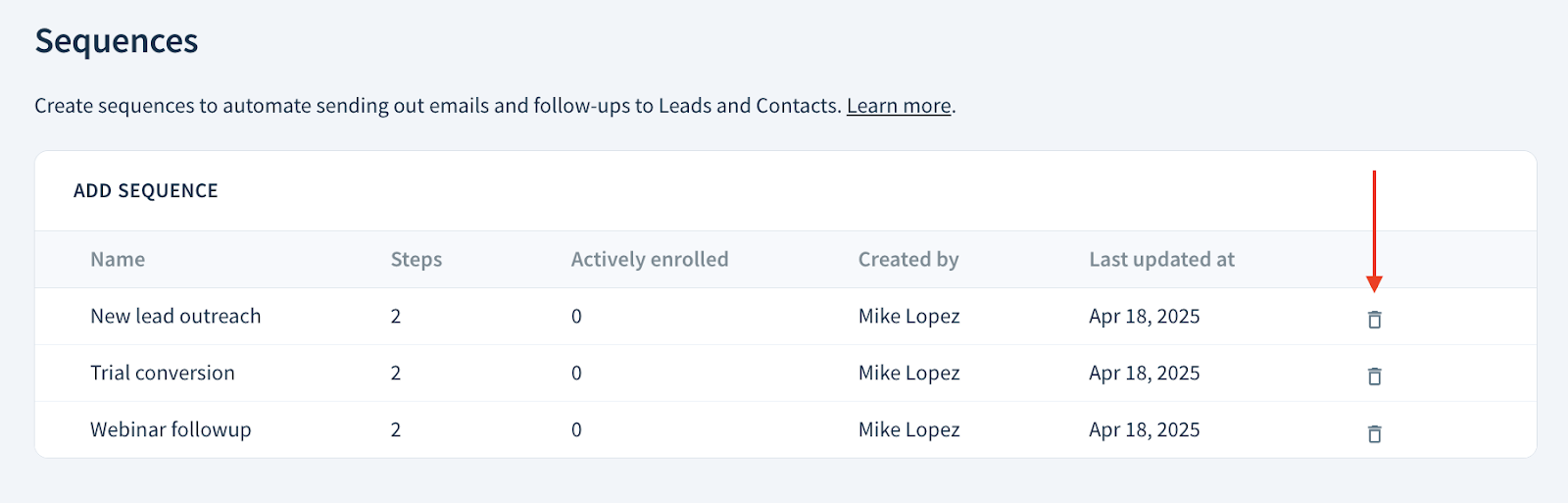Delete the New lead outreach sequence

click(1374, 320)
